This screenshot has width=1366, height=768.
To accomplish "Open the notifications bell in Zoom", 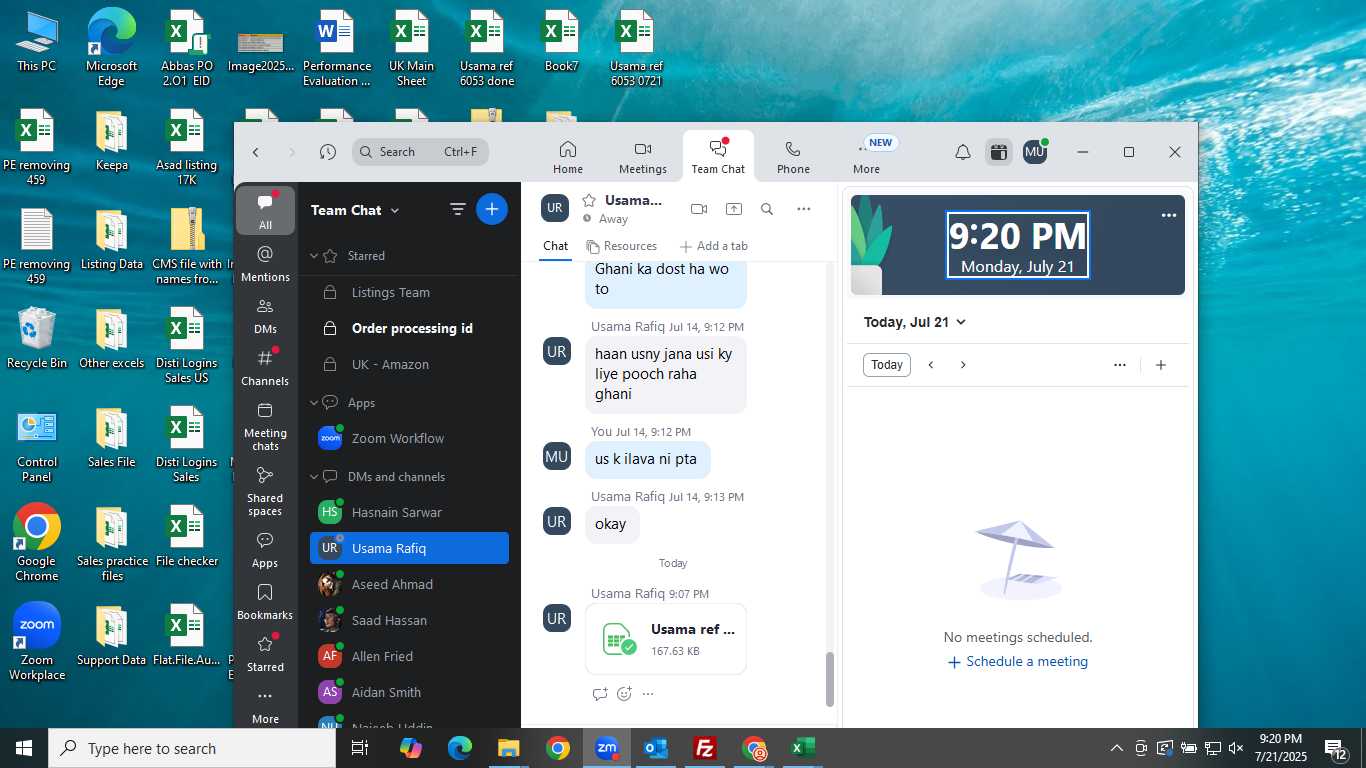I will tap(963, 152).
